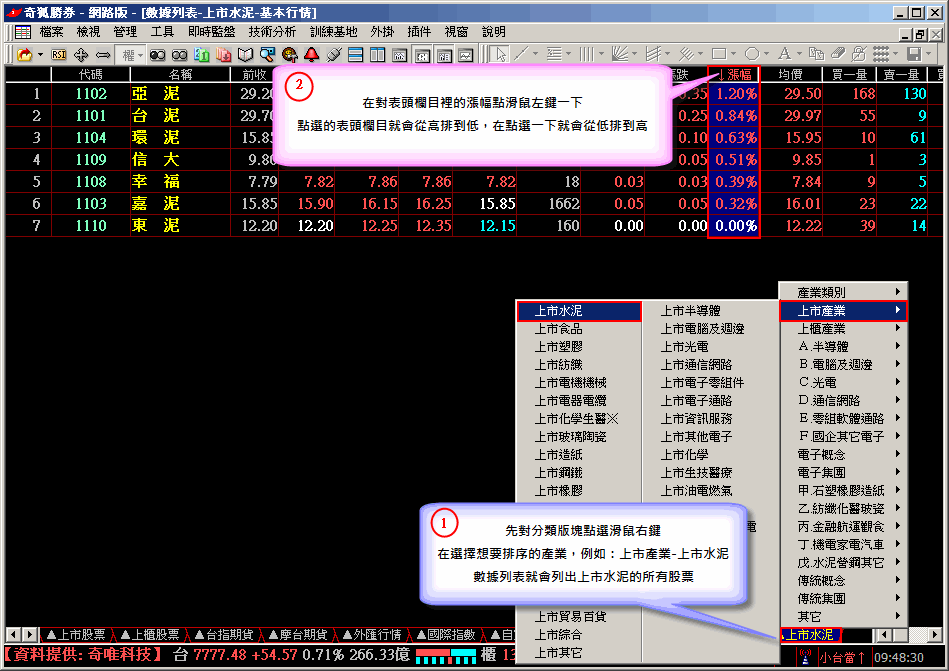Viewport: 949px width, 671px height.
Task: Click the RSI indicator toolbar icon
Action: coord(58,54)
